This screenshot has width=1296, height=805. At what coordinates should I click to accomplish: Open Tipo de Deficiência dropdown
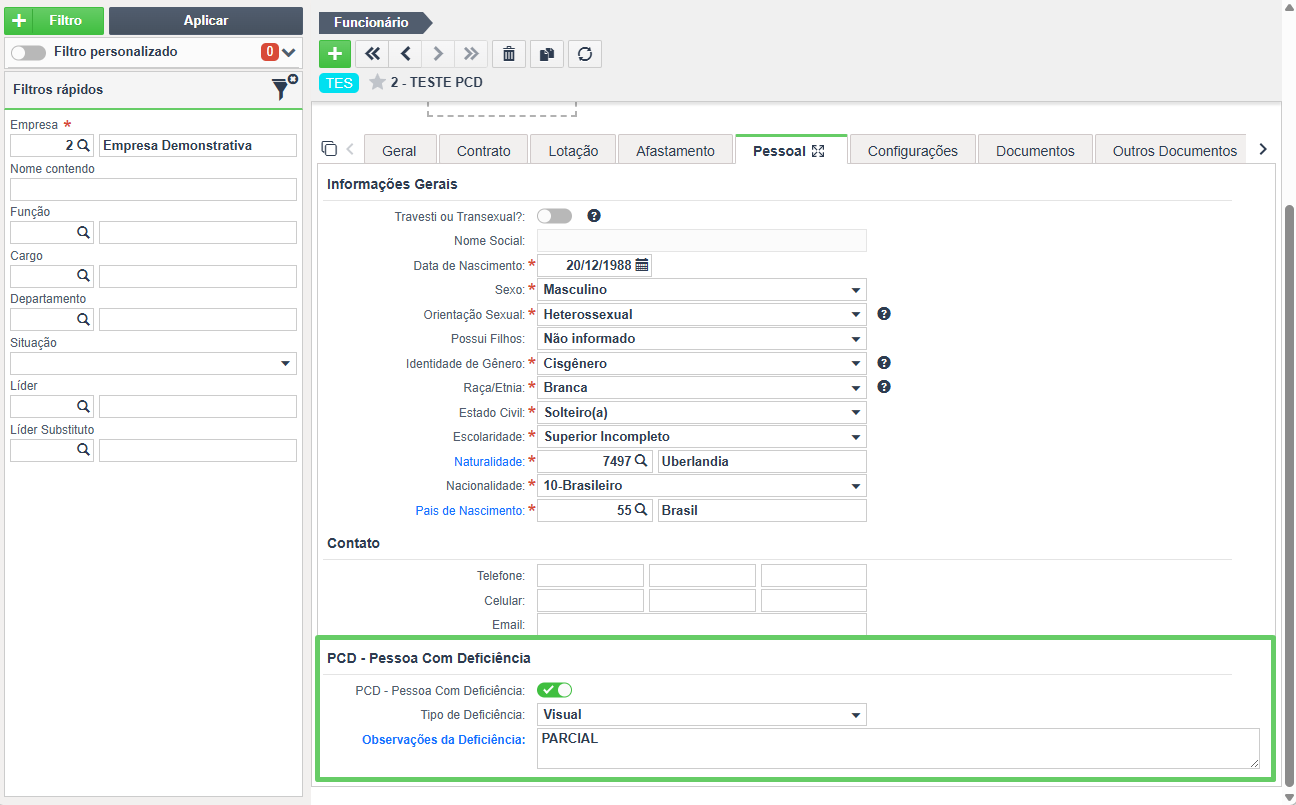pyautogui.click(x=702, y=714)
